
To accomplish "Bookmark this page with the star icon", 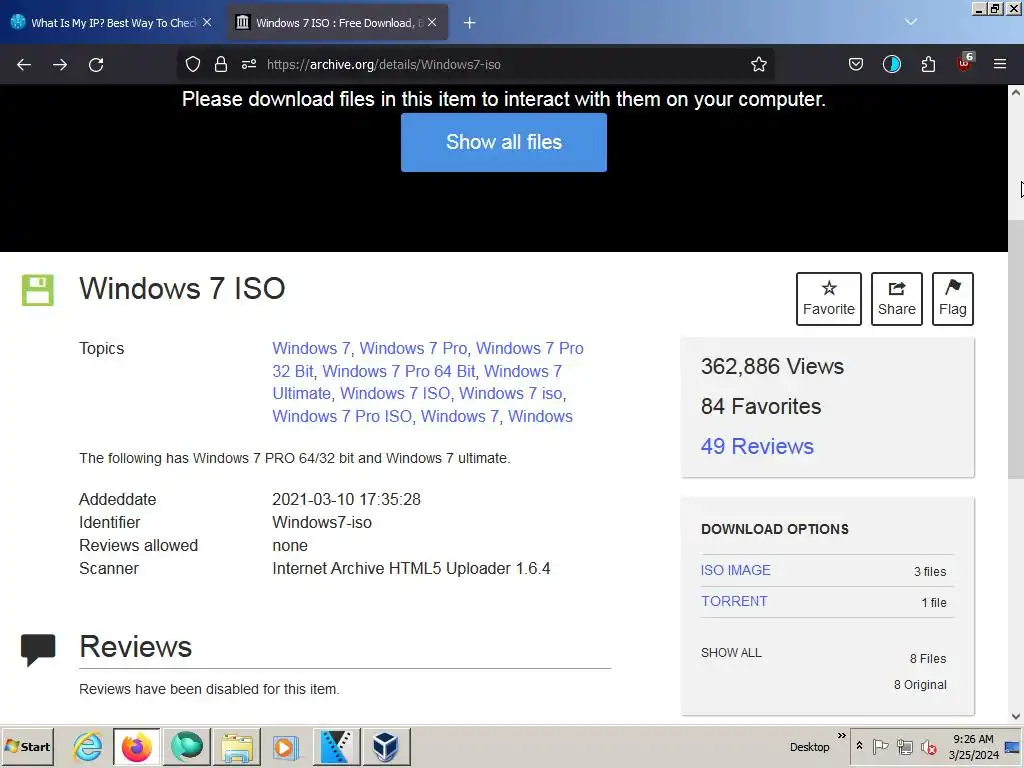I will (758, 64).
